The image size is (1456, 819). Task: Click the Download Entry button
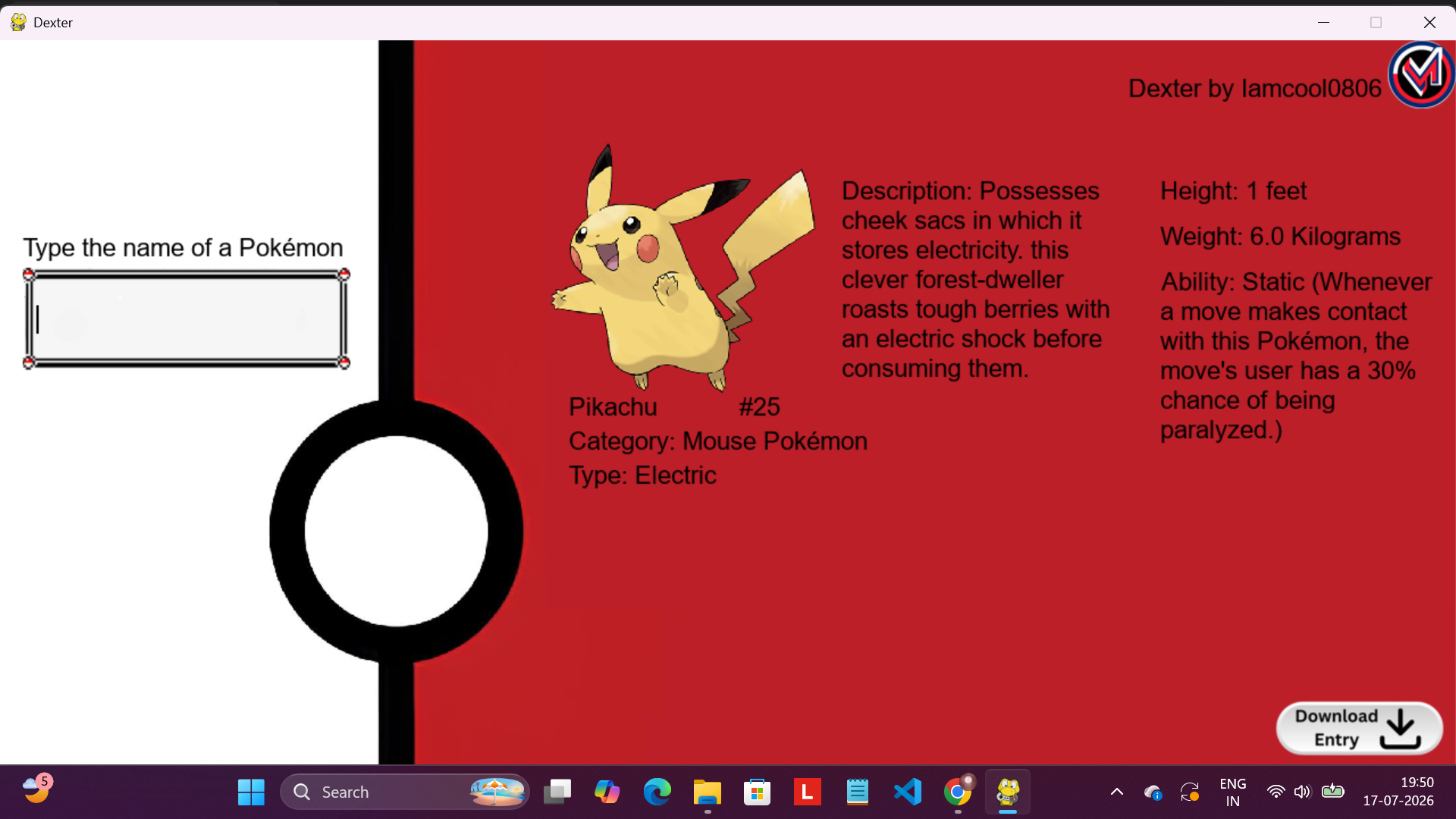[x=1360, y=728]
